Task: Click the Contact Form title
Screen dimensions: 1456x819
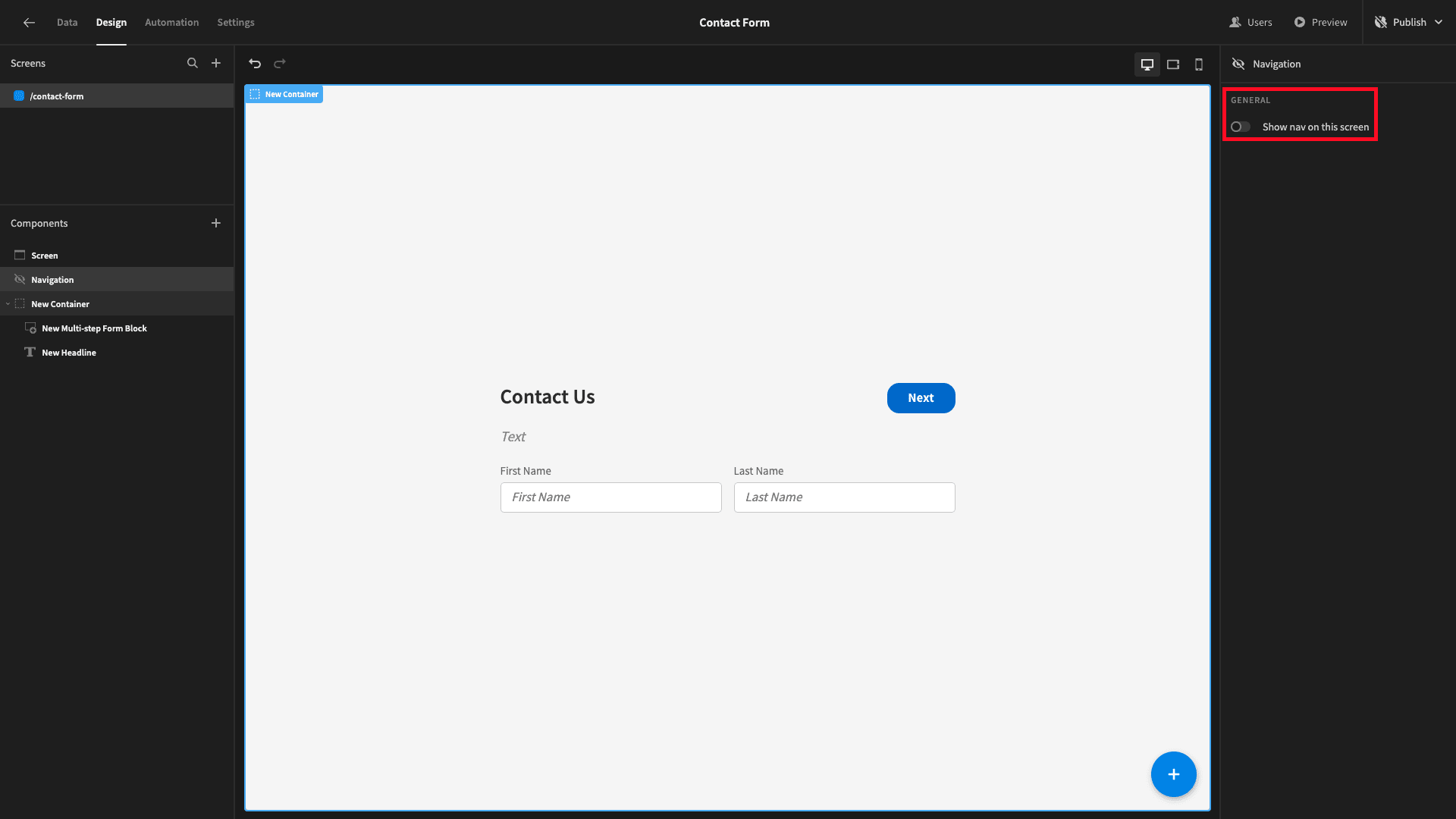Action: 734,23
